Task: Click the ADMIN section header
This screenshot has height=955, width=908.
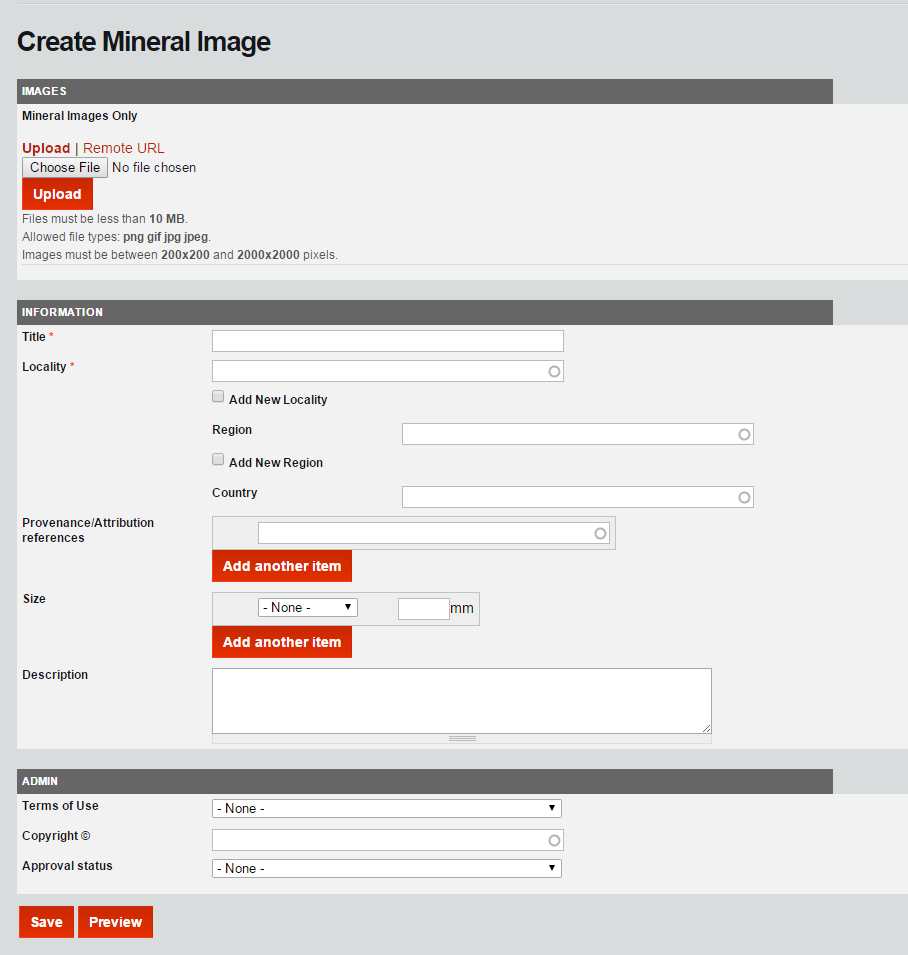Action: click(x=424, y=781)
